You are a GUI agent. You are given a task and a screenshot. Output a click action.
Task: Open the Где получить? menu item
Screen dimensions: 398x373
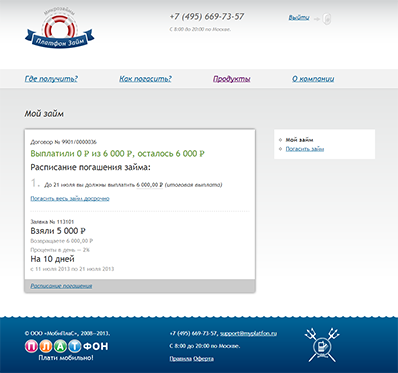click(51, 79)
